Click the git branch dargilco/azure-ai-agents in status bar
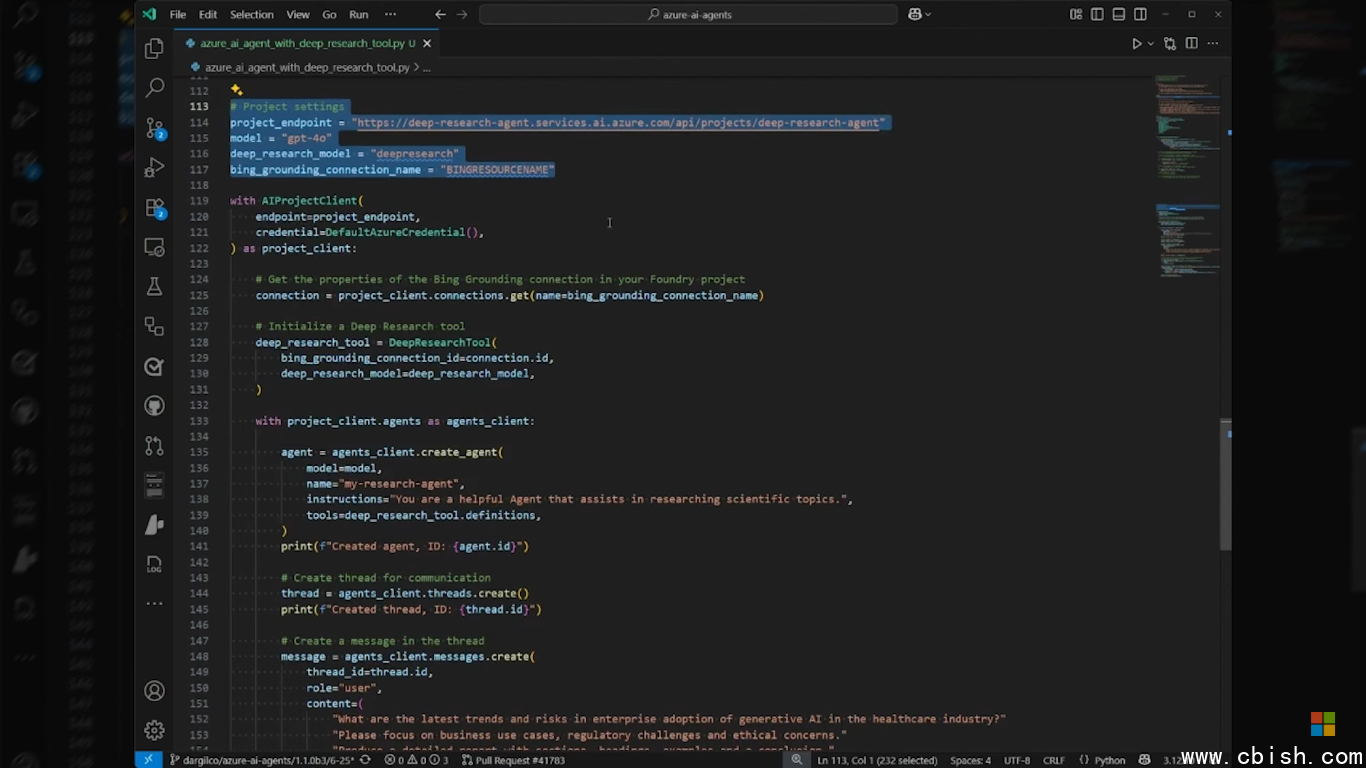The image size is (1366, 768). [x=262, y=760]
